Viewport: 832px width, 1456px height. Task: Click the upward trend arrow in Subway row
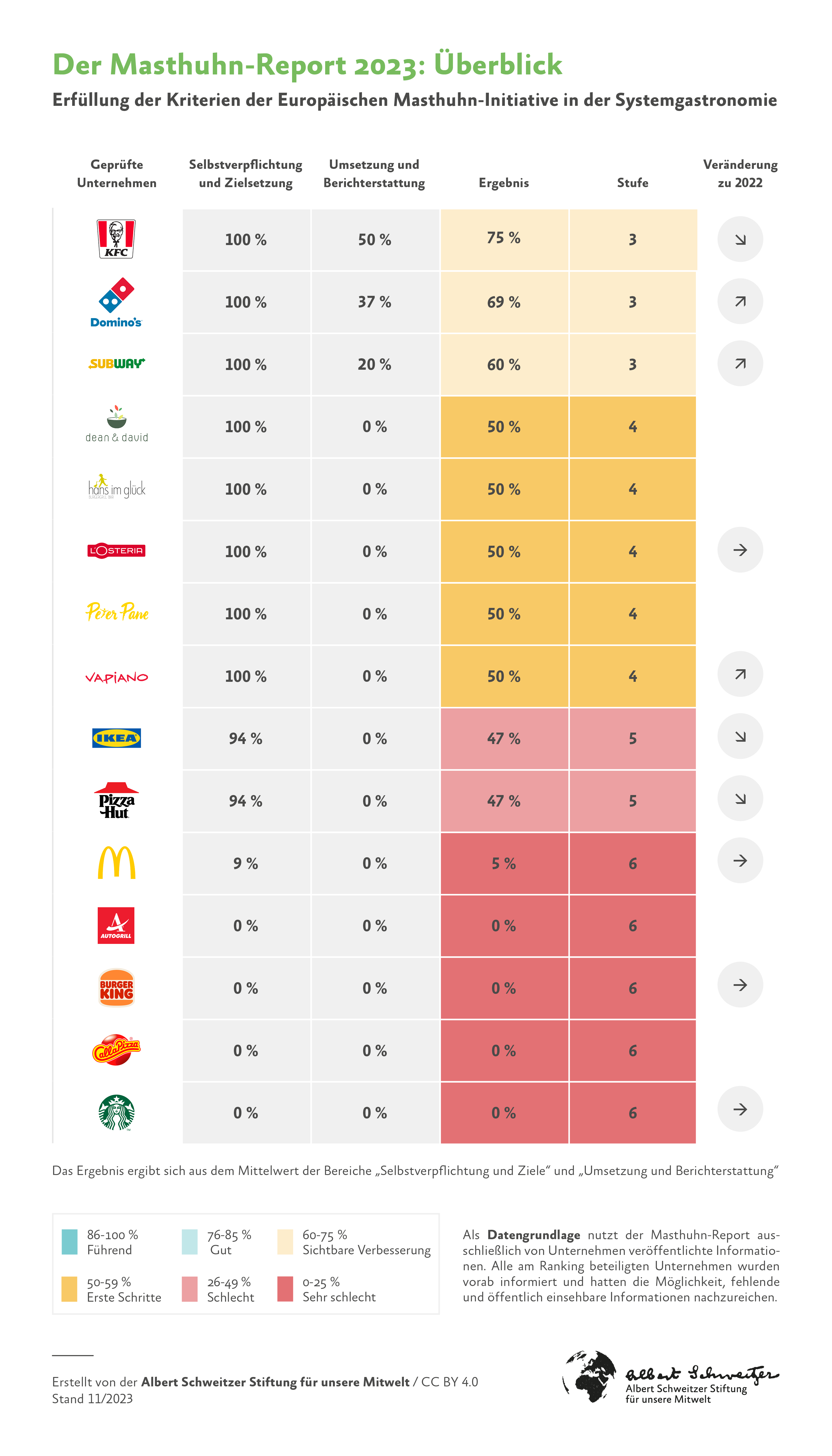coord(740,363)
